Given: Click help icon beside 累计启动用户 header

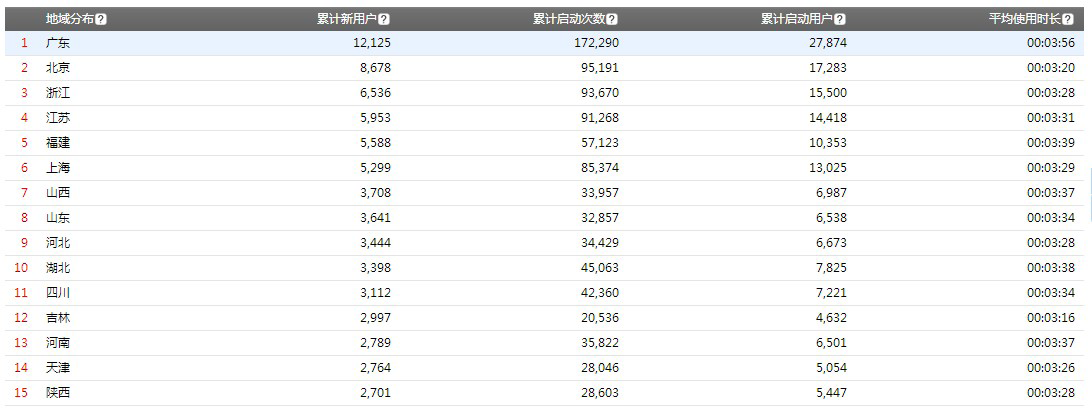Looking at the screenshot, I should coord(840,19).
